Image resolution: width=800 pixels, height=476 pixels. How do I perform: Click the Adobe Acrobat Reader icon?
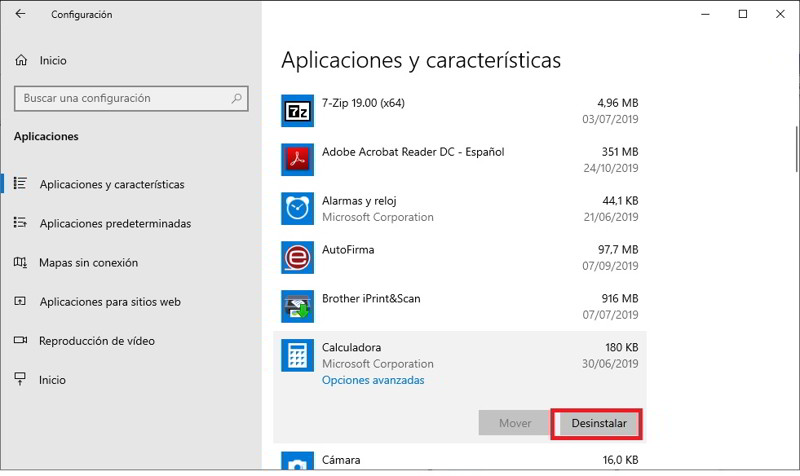(x=298, y=159)
